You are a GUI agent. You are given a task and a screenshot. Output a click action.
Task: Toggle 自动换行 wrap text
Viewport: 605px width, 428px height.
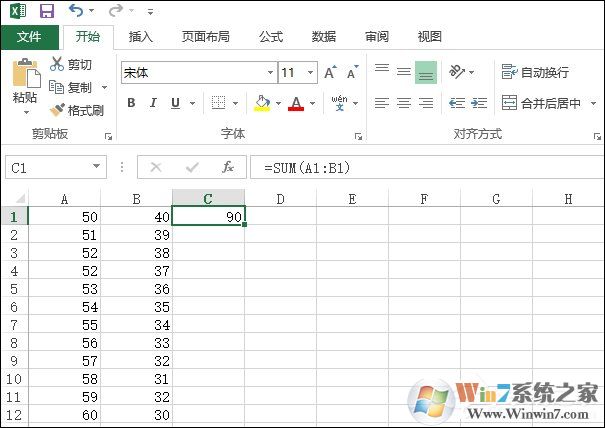coord(535,72)
